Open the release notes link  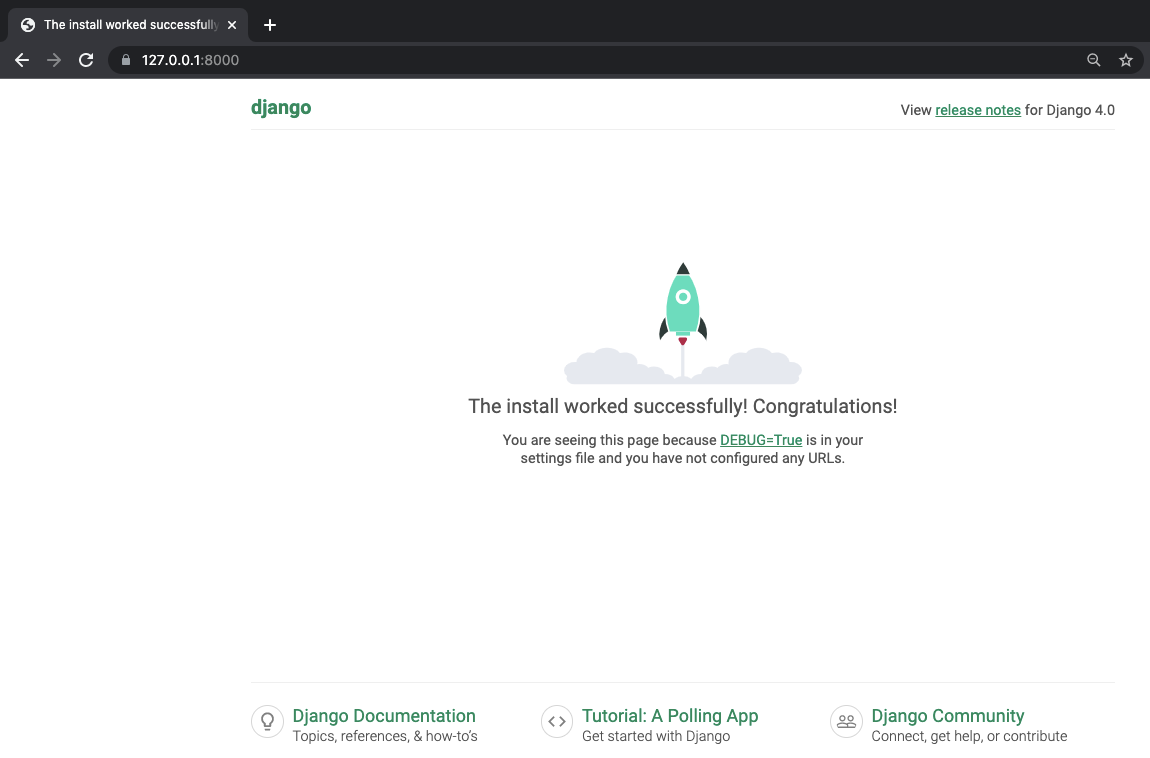point(977,110)
